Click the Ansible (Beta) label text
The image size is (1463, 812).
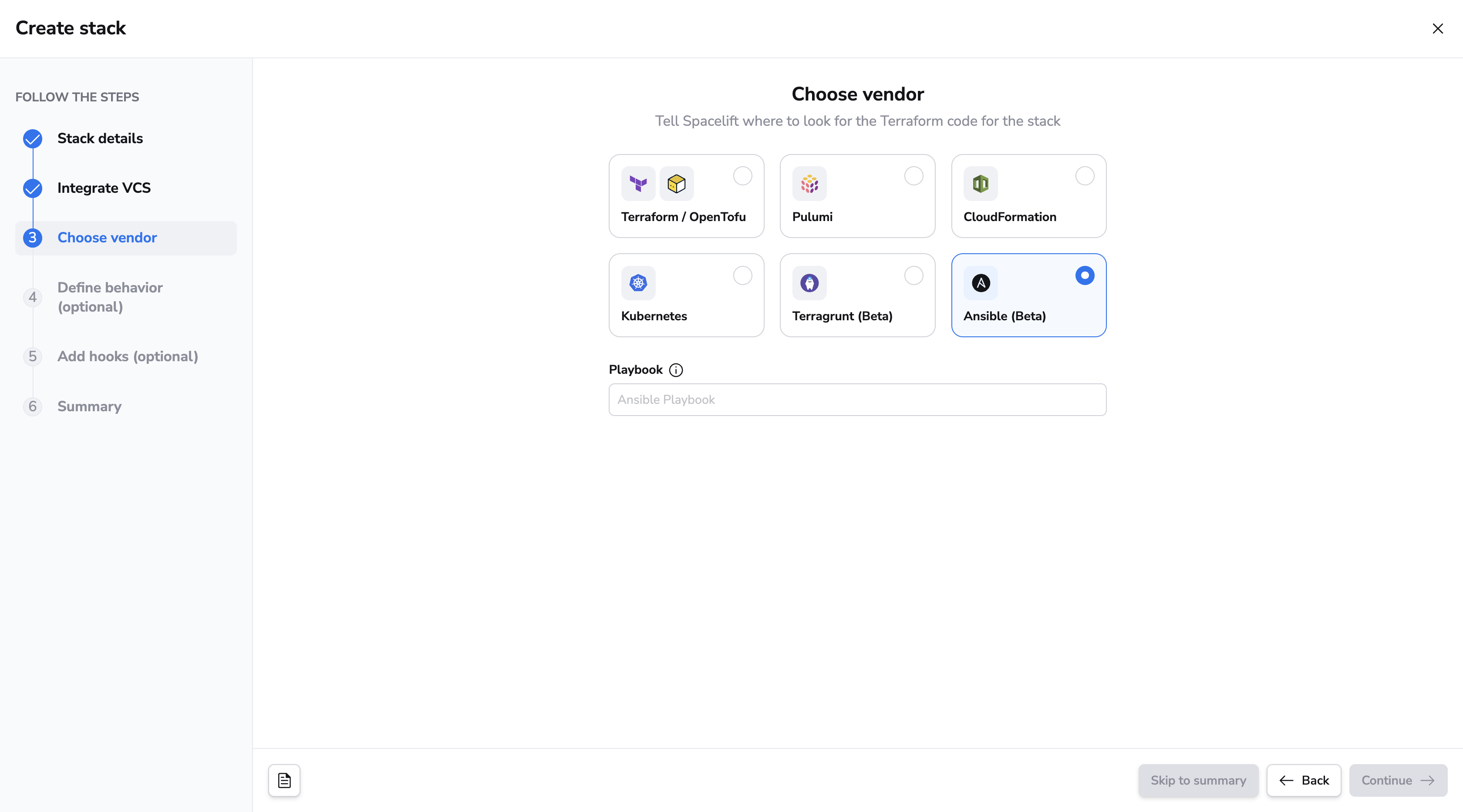(1004, 316)
